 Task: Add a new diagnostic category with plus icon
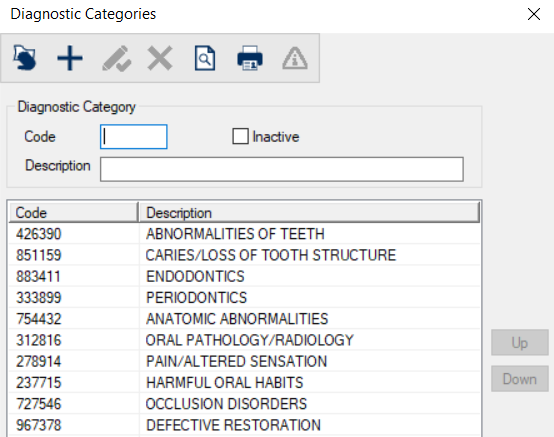(70, 58)
